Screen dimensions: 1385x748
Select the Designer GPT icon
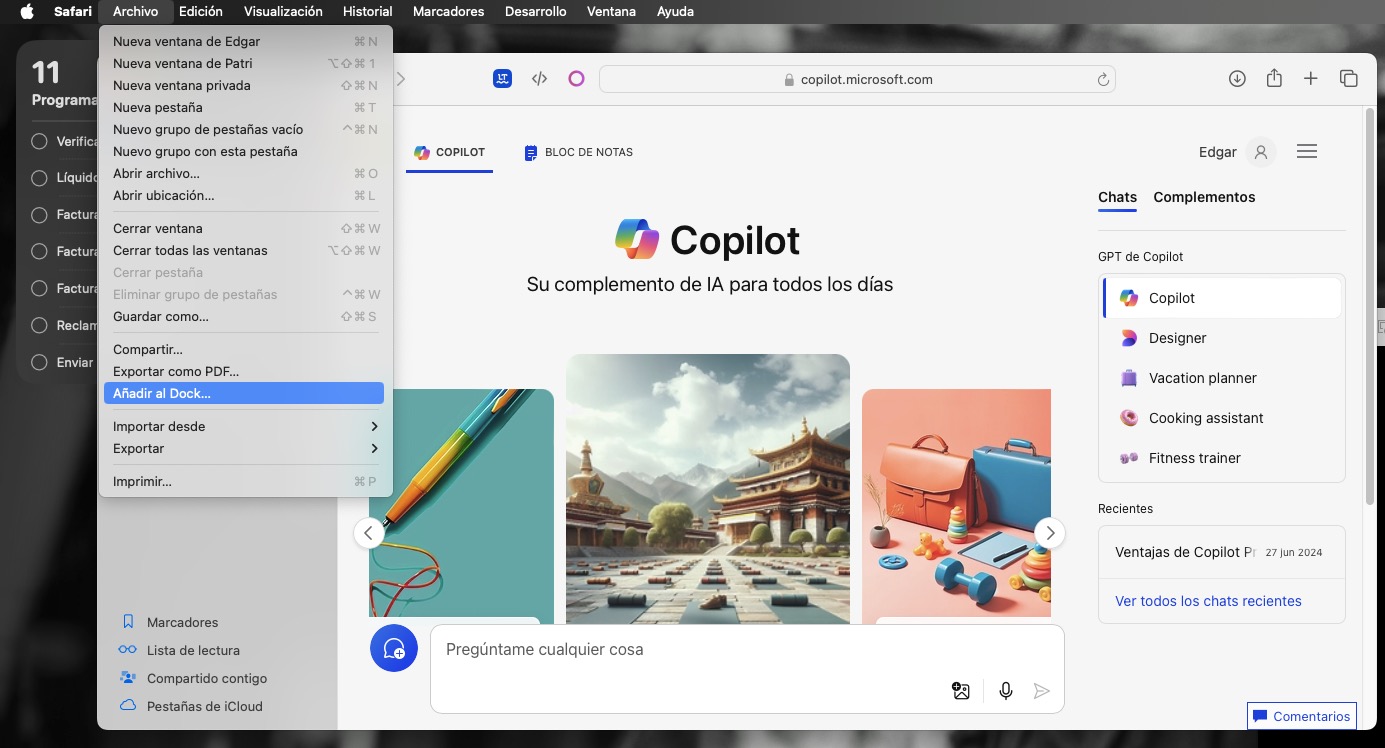point(1130,338)
